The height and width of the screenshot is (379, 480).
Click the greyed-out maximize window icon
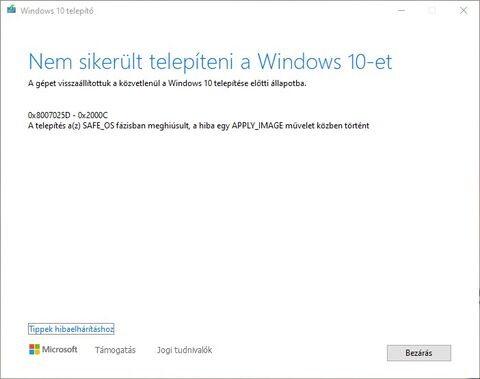tap(432, 11)
